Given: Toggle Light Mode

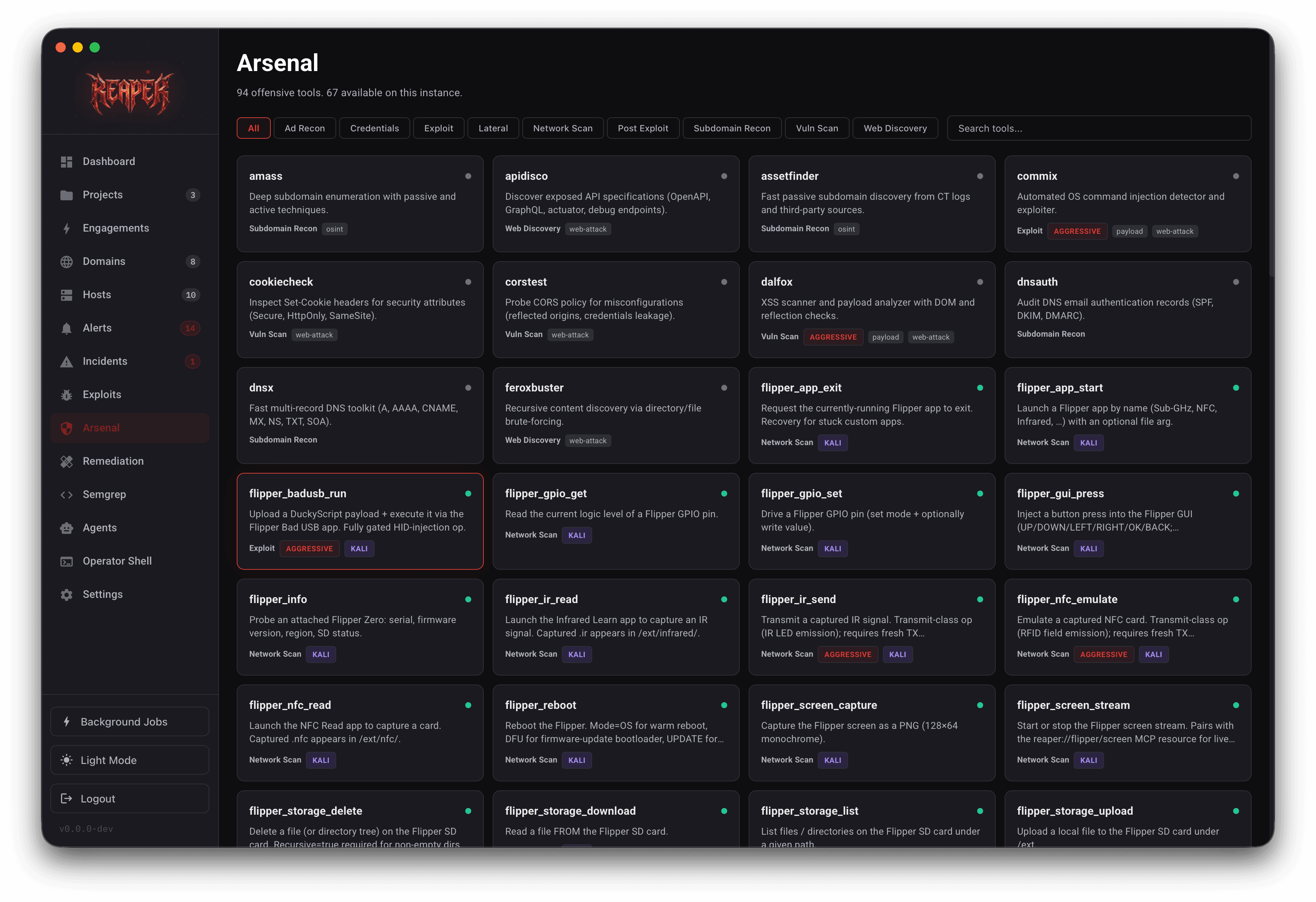Looking at the screenshot, I should pos(130,760).
